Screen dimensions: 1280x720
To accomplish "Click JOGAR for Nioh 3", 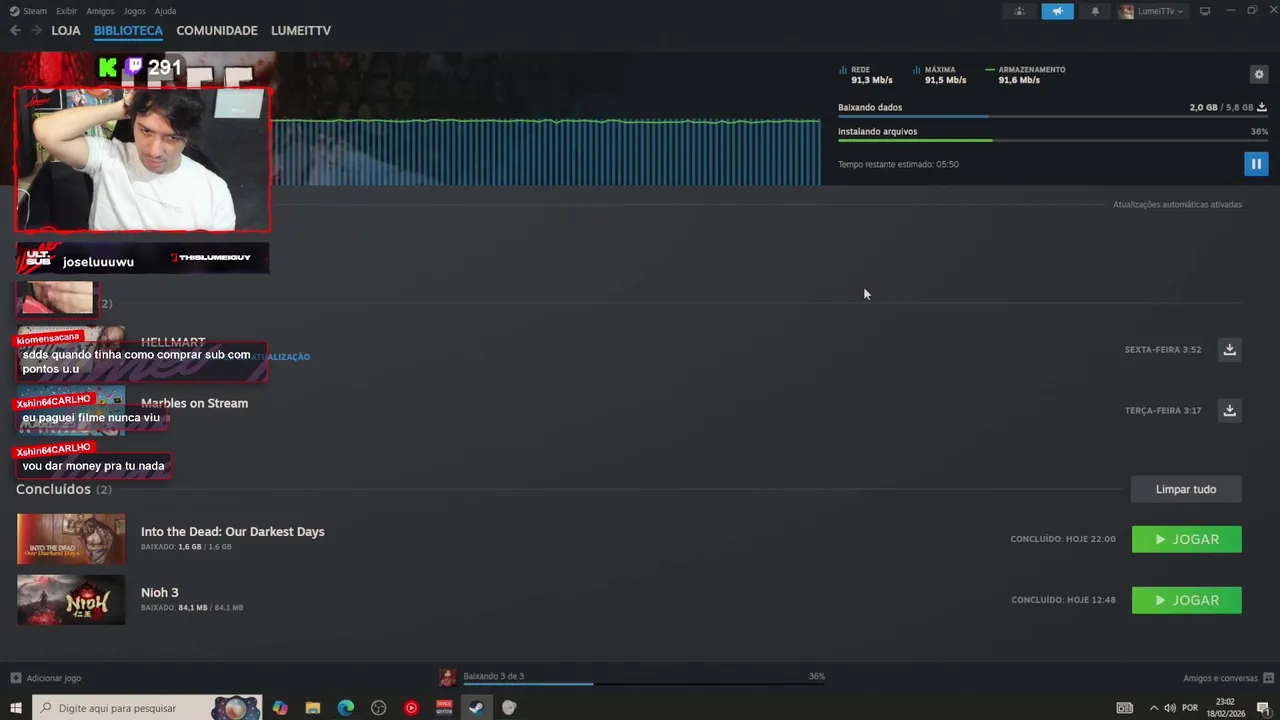I will point(1187,600).
